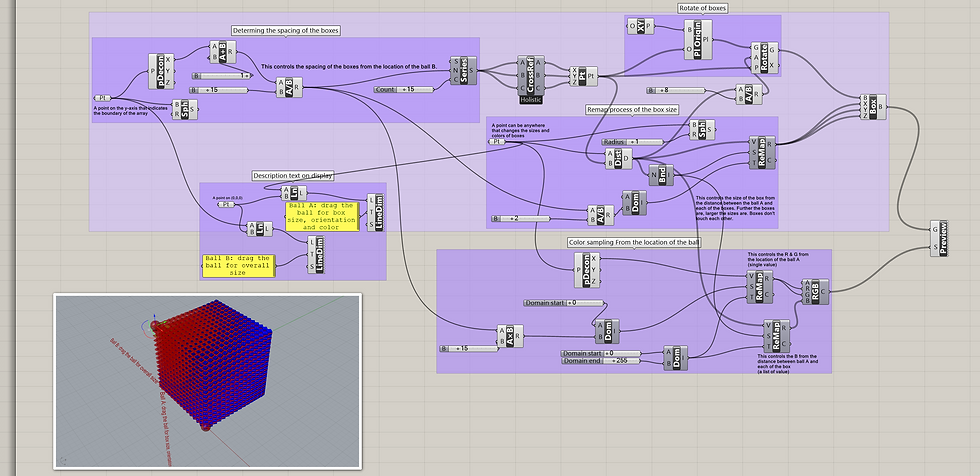This screenshot has height=476, width=980.
Task: Select the pDecon component in spacing group
Action: [162, 71]
